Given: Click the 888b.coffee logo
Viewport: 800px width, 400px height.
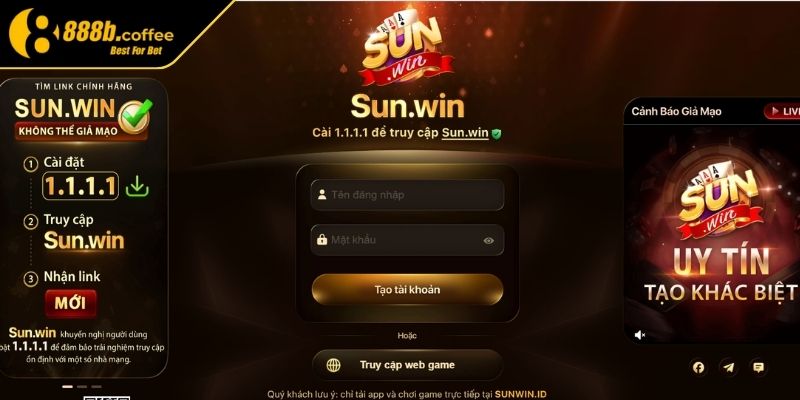Looking at the screenshot, I should point(92,33).
